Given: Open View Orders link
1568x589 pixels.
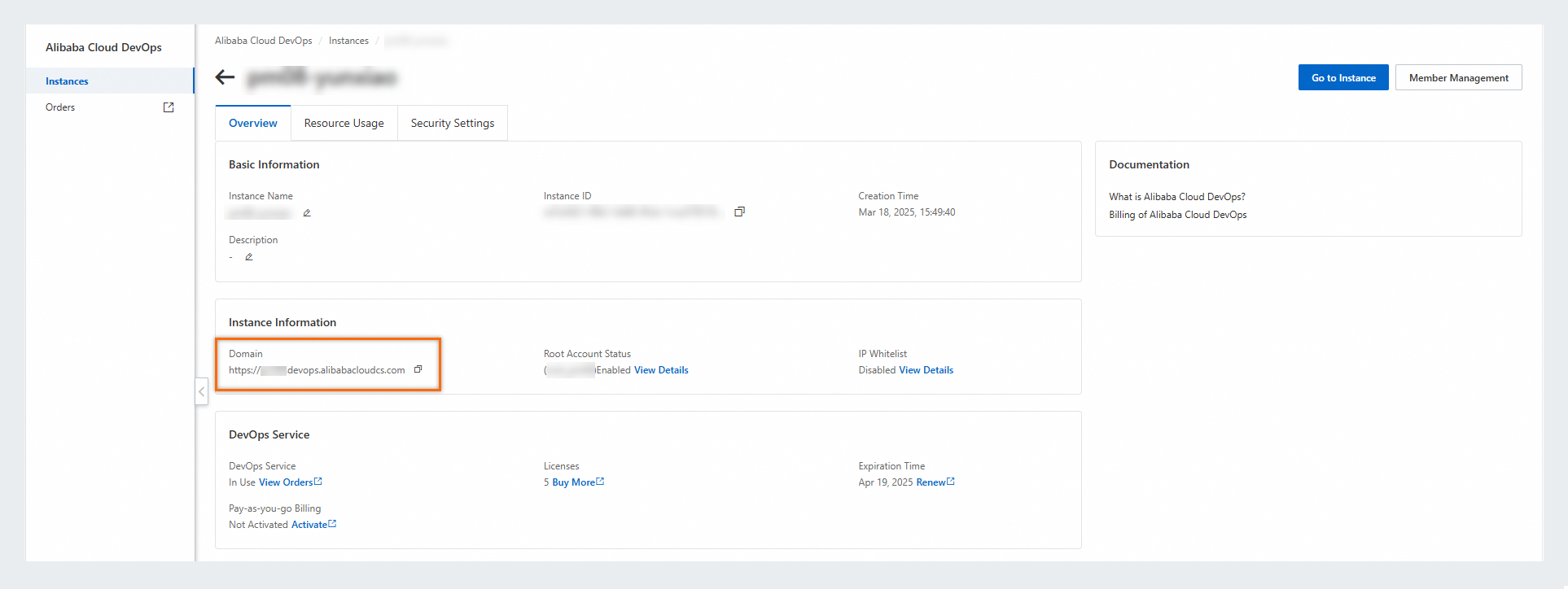Looking at the screenshot, I should point(290,482).
